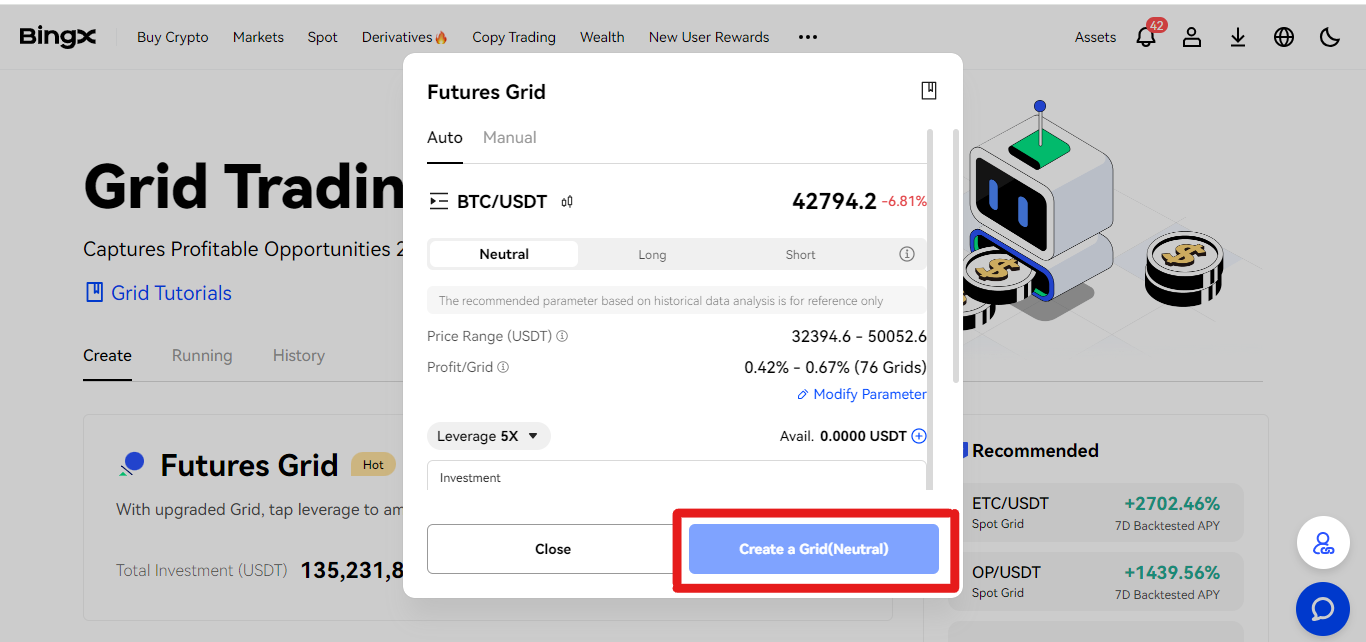Select the Long grid mode

pyautogui.click(x=652, y=254)
